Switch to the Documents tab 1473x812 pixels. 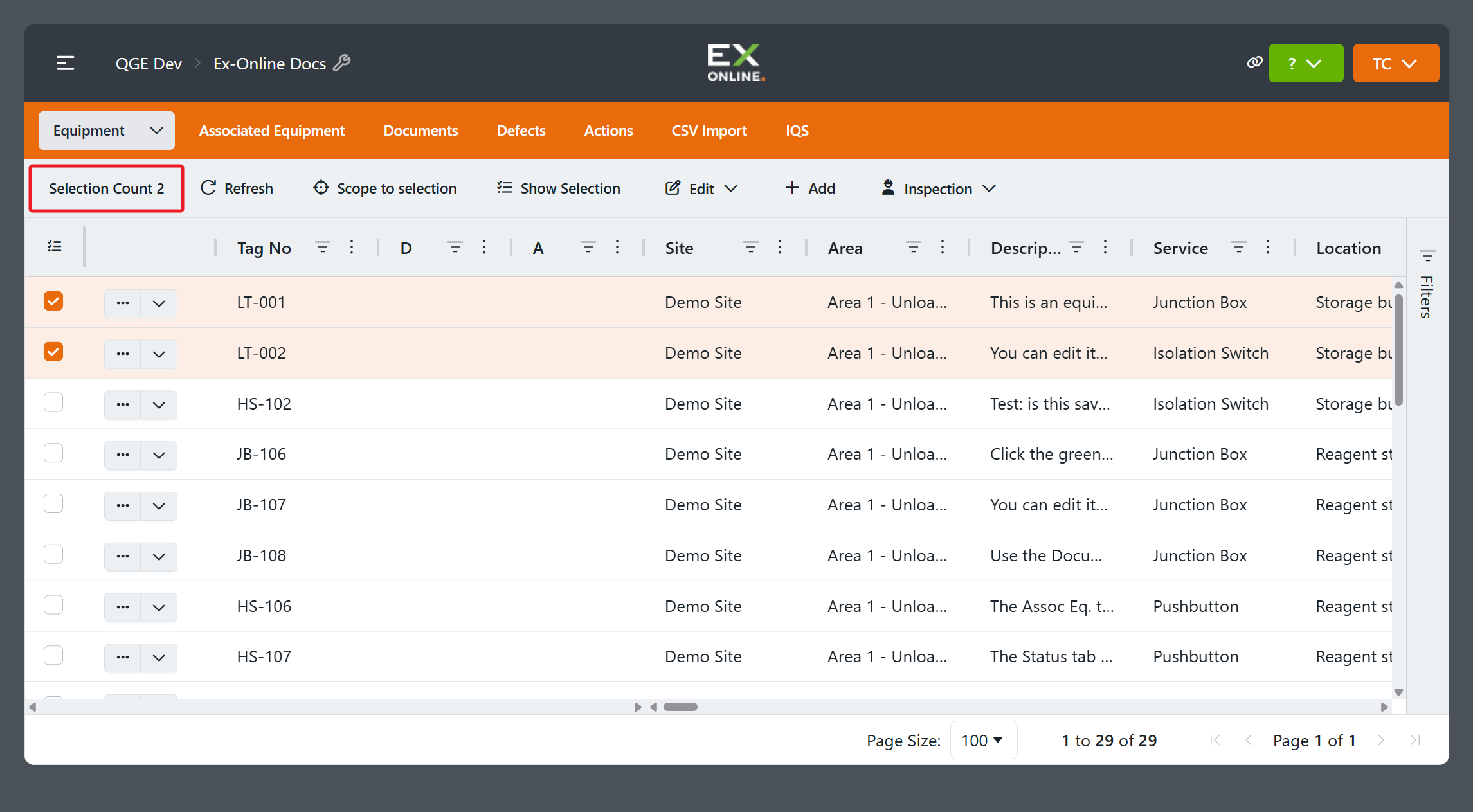[x=420, y=131]
